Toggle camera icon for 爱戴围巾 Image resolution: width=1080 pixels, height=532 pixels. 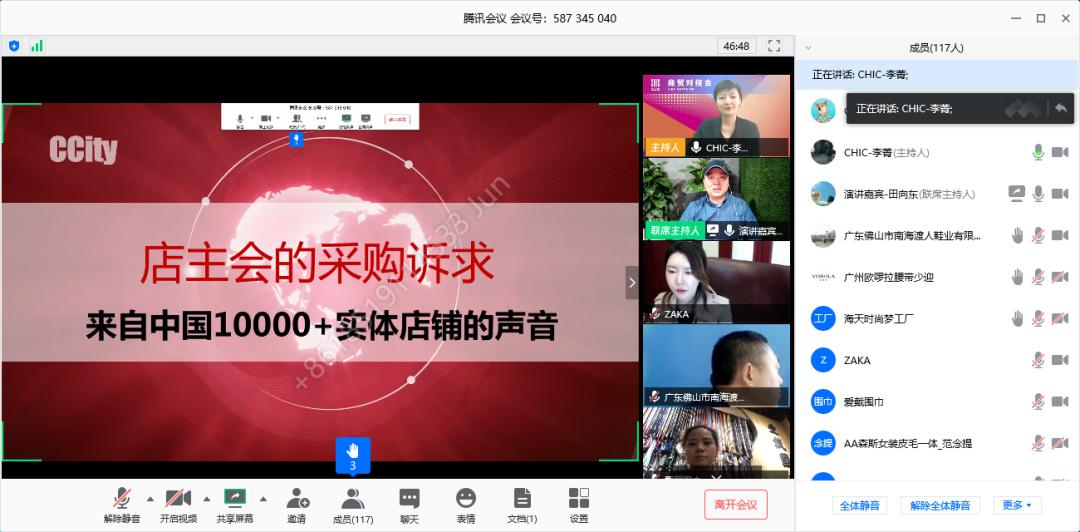(x=1060, y=401)
